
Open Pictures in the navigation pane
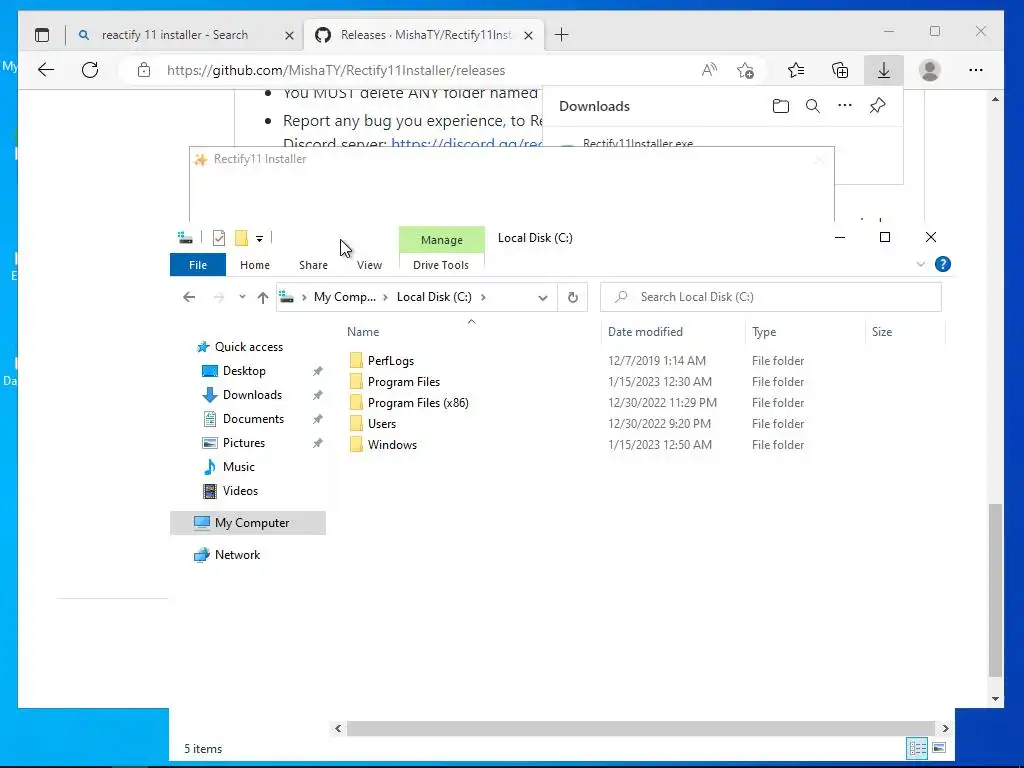coord(244,443)
